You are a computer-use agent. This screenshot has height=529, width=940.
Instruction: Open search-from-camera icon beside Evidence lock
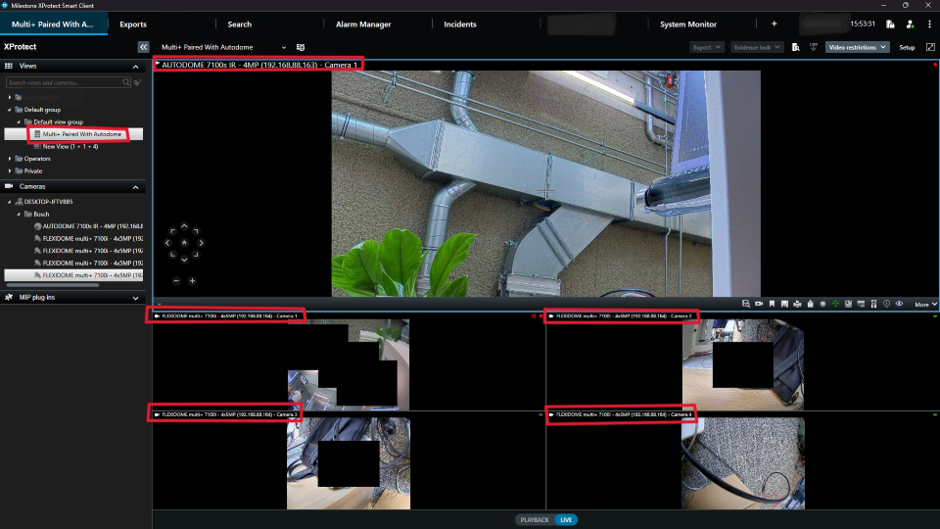pos(796,47)
